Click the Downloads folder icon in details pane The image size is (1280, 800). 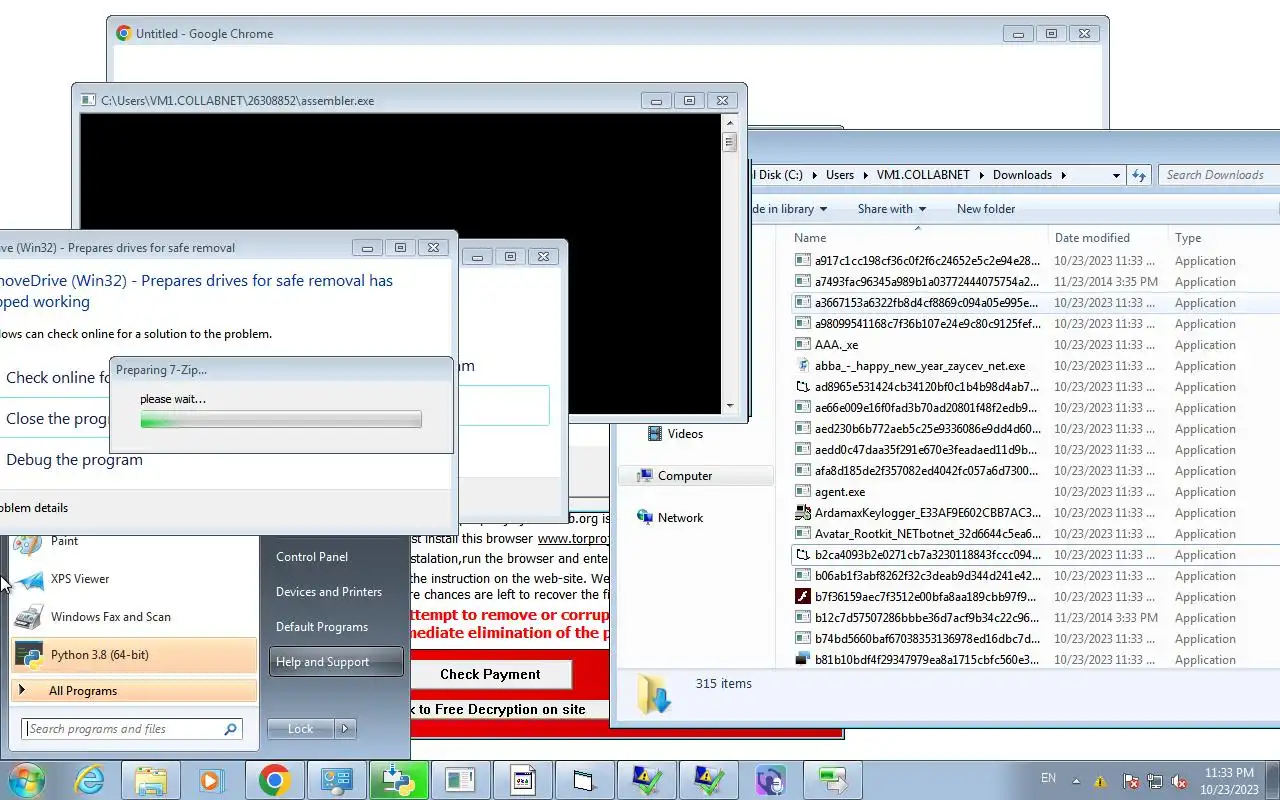pyautogui.click(x=653, y=693)
